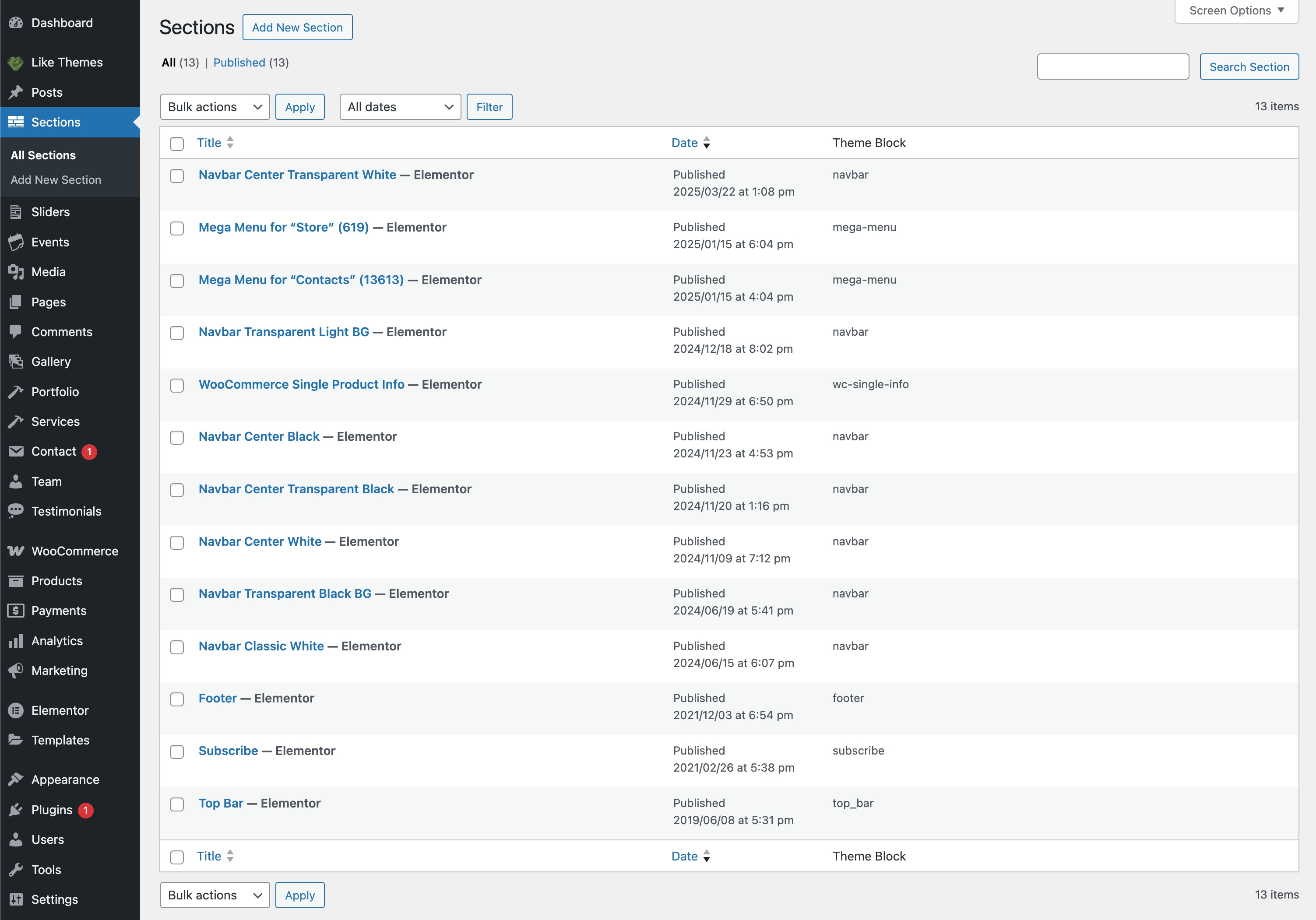Open the top Bulk actions dropdown

(215, 107)
